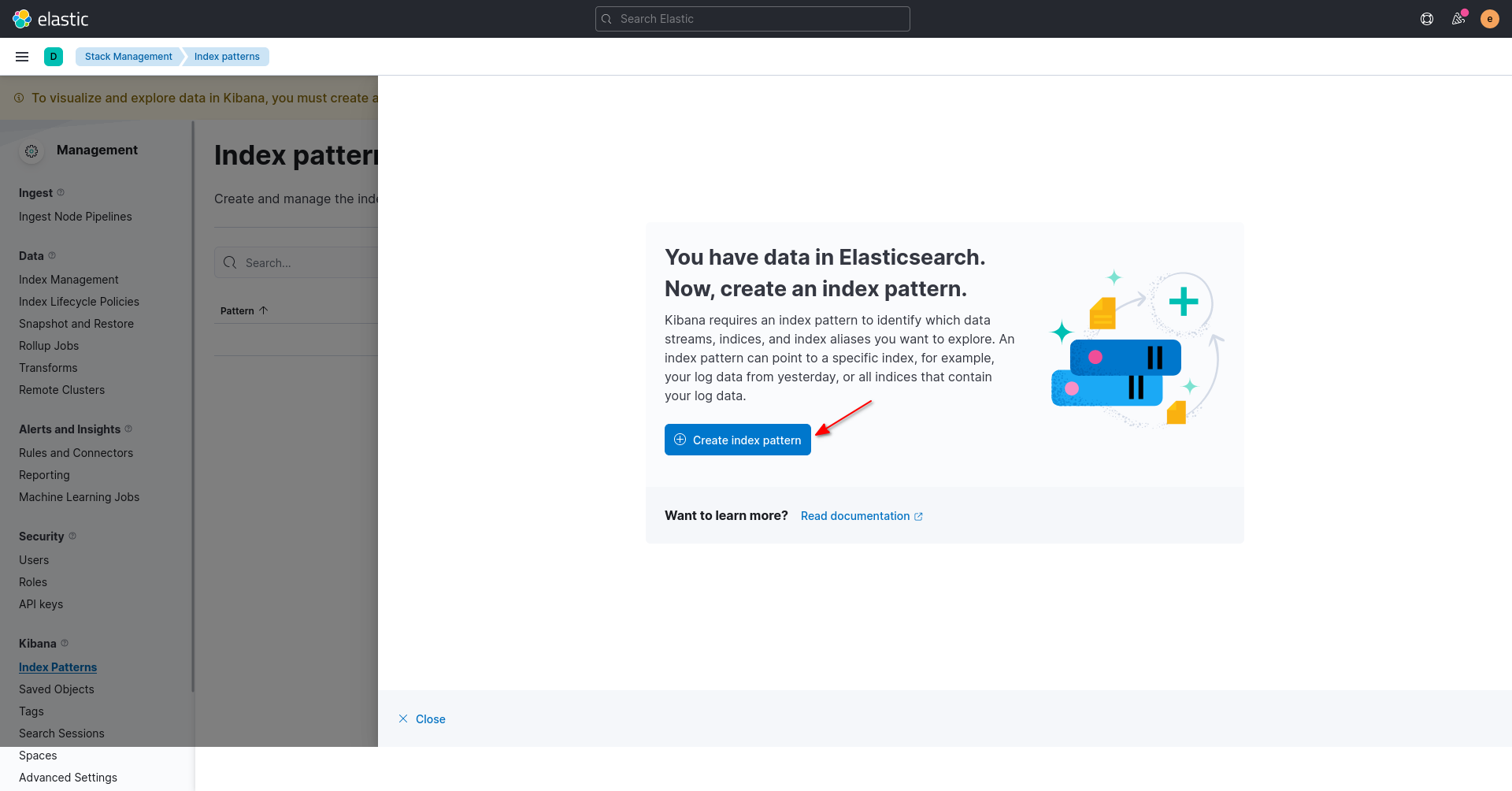Open Ingest Node Pipelines
The width and height of the screenshot is (1512, 791).
point(76,217)
